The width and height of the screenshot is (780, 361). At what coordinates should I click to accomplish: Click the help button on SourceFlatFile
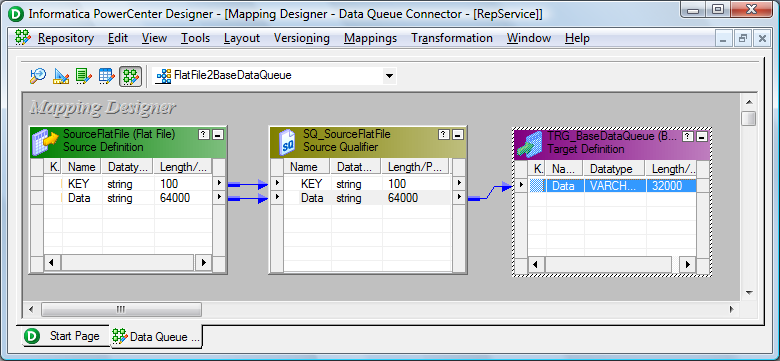pyautogui.click(x=203, y=134)
